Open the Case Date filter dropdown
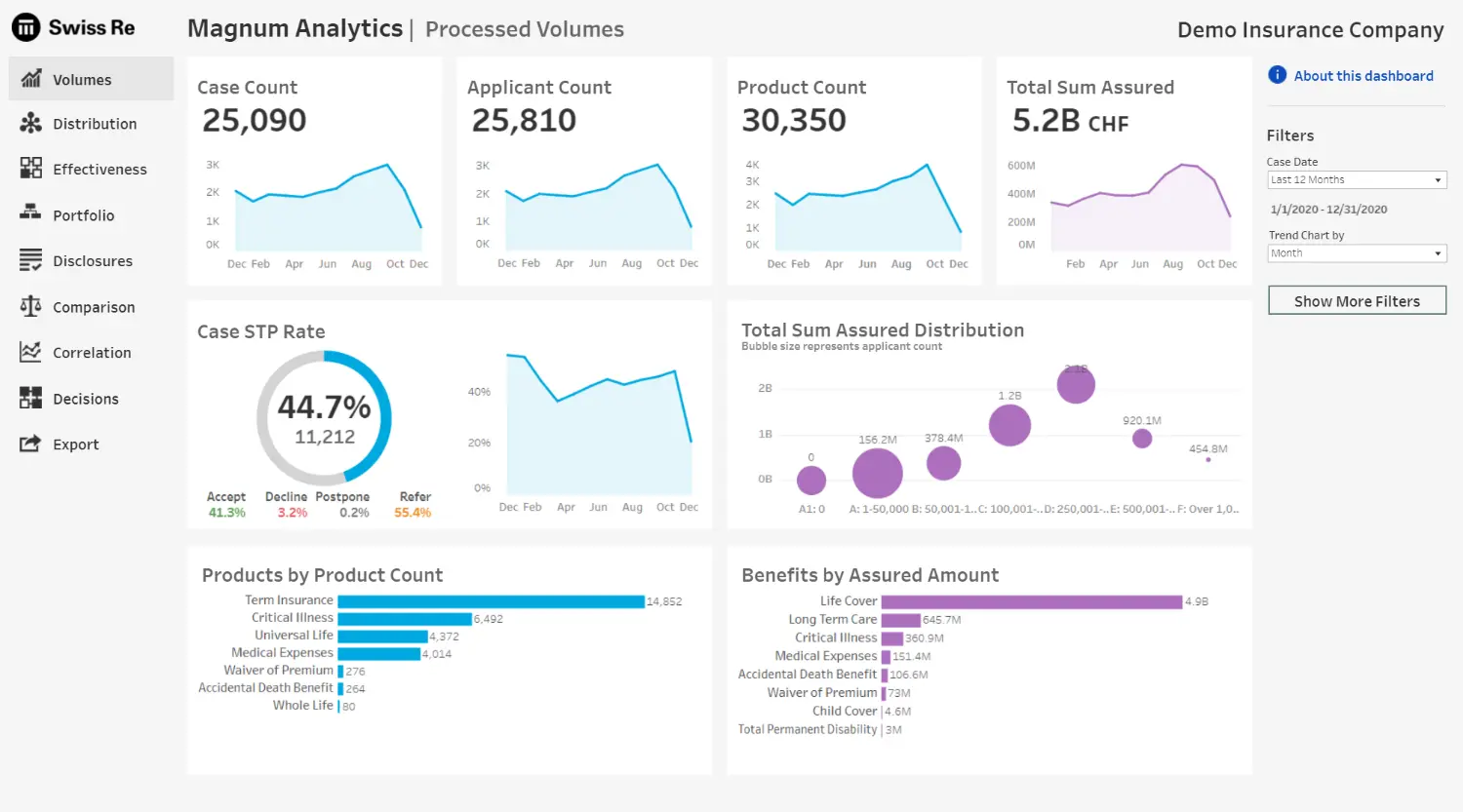The height and width of the screenshot is (812, 1463). tap(1357, 179)
